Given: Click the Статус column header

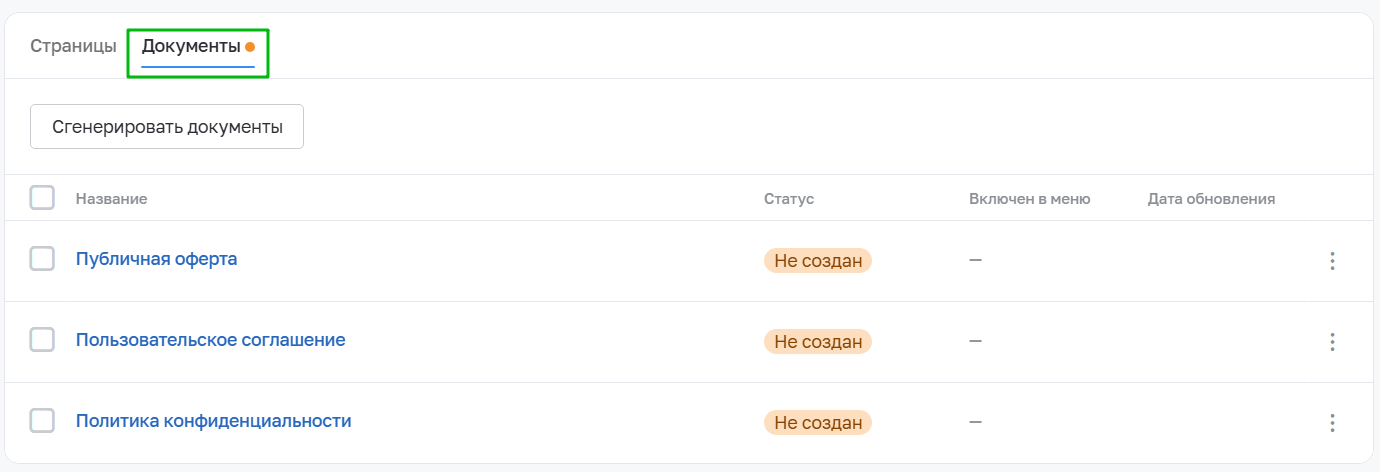Looking at the screenshot, I should [x=789, y=199].
